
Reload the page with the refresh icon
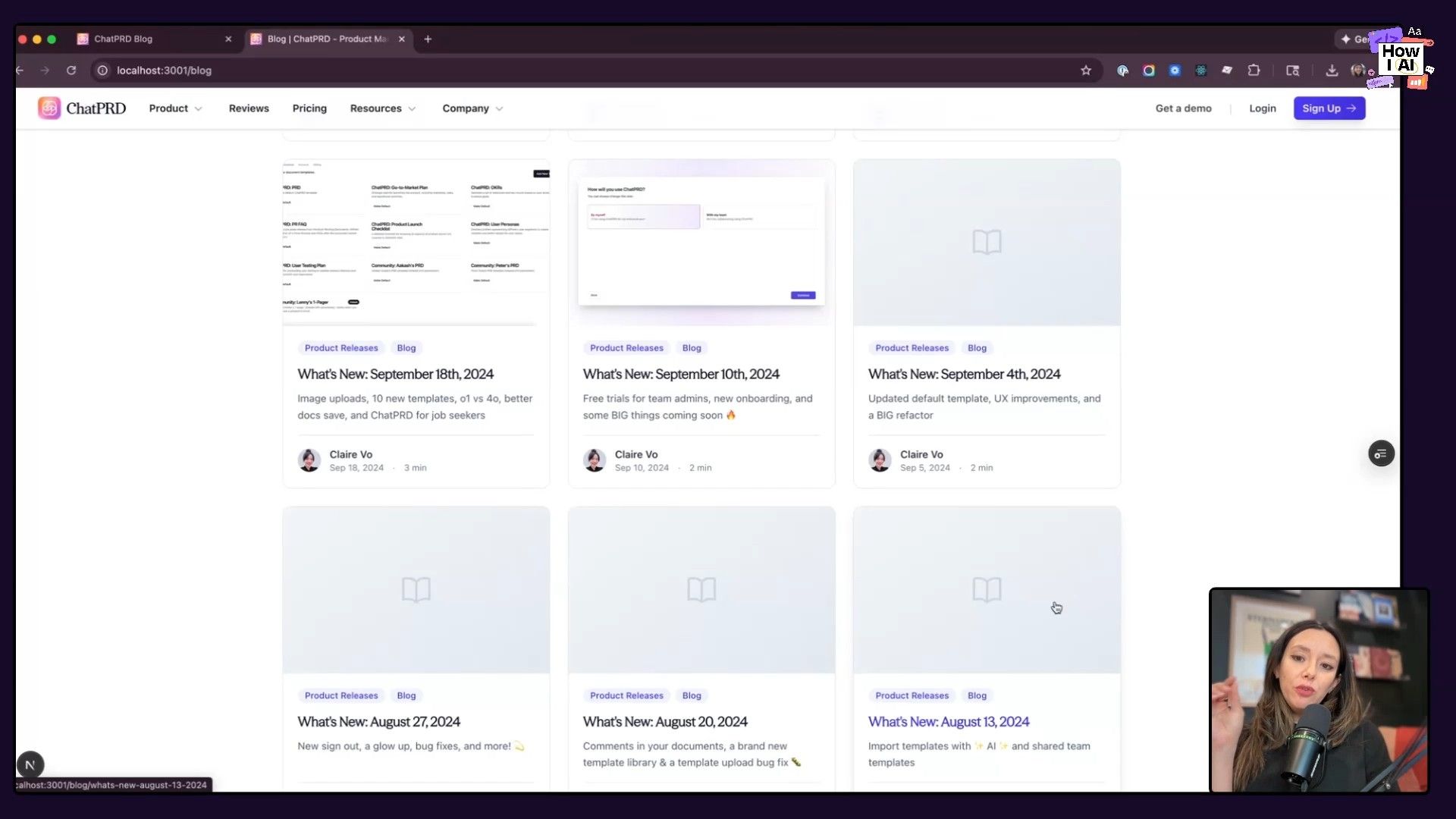(x=71, y=71)
